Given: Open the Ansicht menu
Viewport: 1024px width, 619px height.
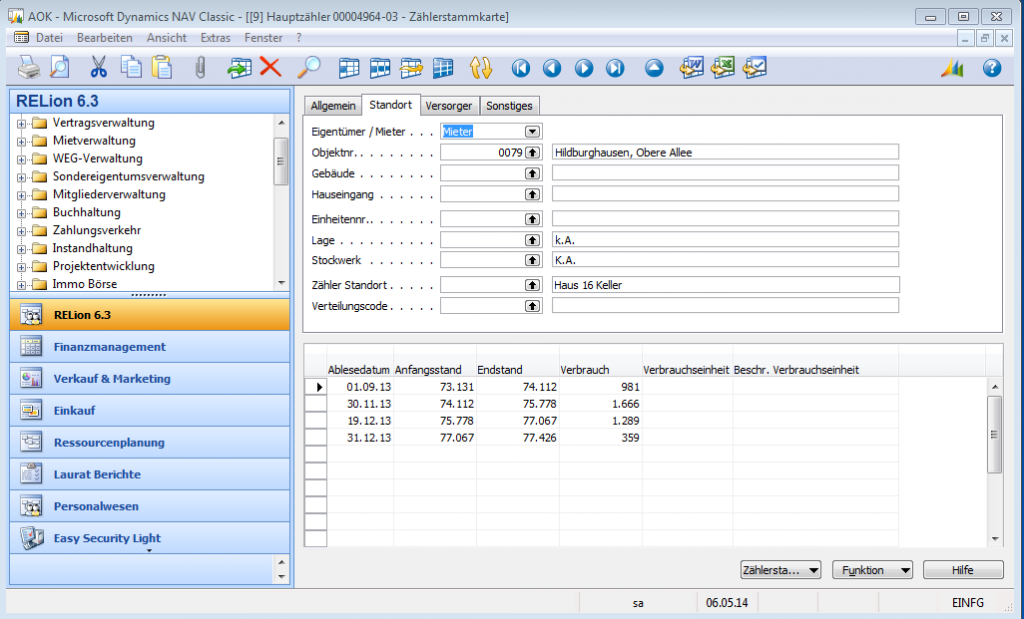Looking at the screenshot, I should pos(167,38).
